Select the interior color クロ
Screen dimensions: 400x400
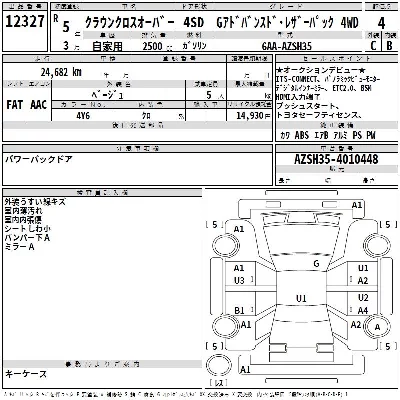click(x=146, y=116)
